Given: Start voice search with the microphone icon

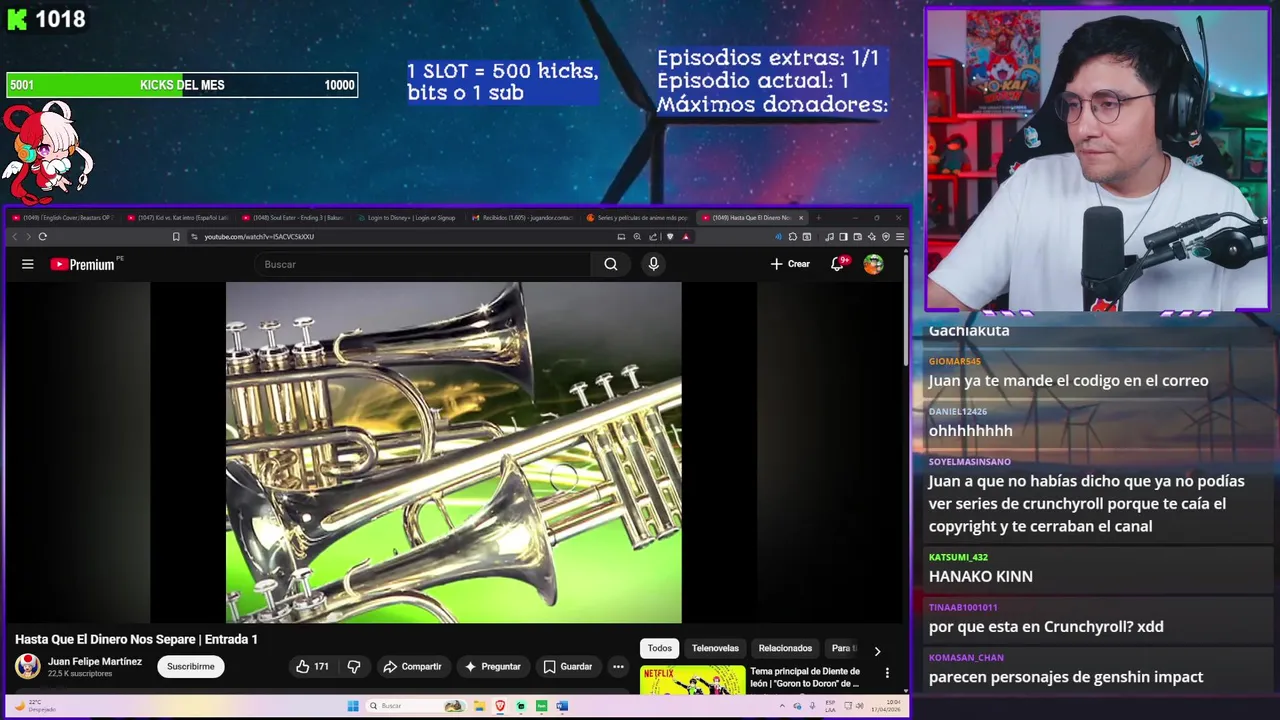Looking at the screenshot, I should [x=653, y=264].
